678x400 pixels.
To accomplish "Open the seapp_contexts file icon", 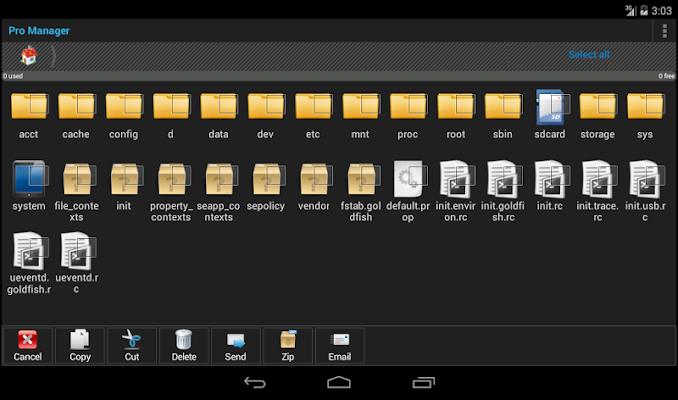I will coord(218,179).
